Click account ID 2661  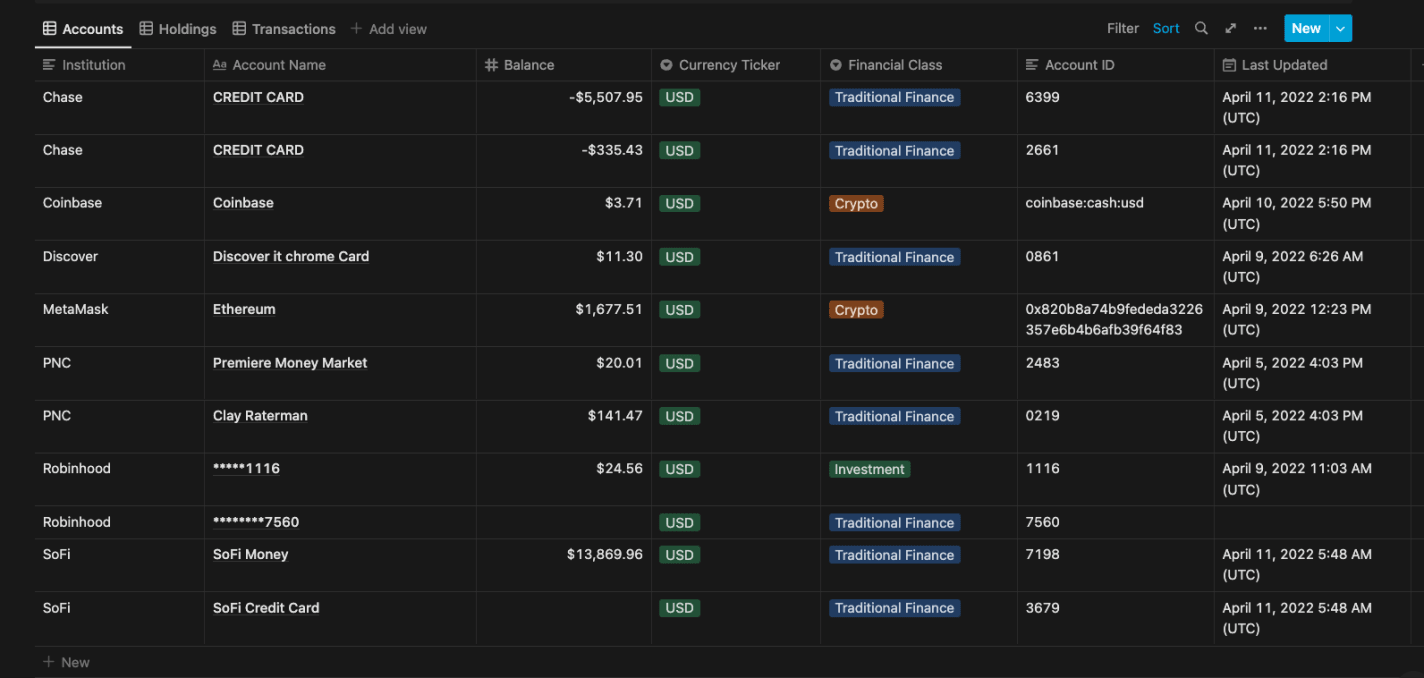tap(1042, 150)
